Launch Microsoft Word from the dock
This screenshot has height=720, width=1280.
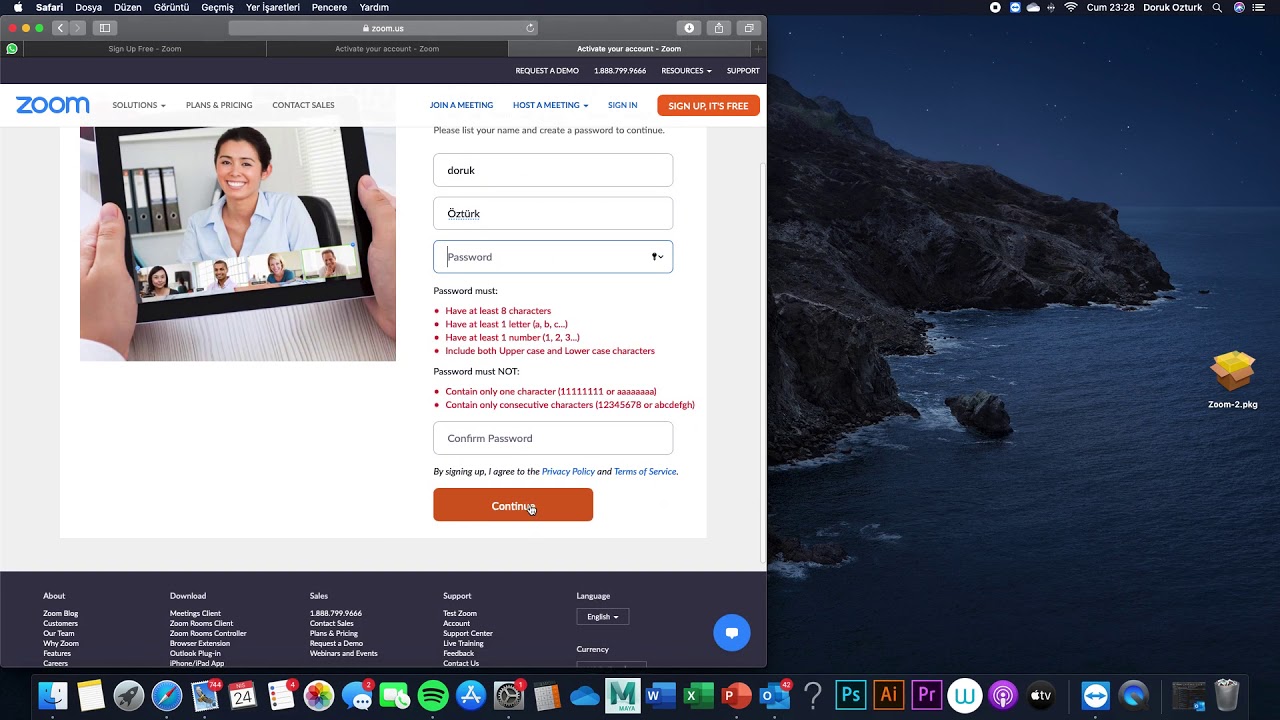[661, 695]
